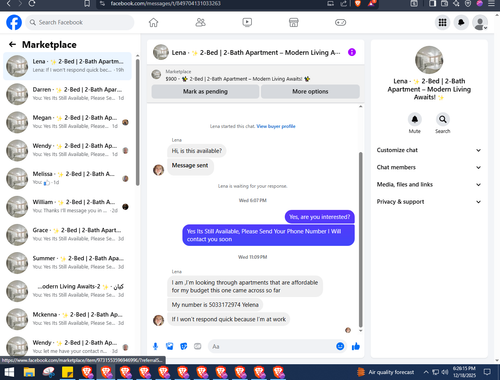The image size is (500, 380).
Task: Click the 'Hi, is this available?' message
Action: [197, 151]
